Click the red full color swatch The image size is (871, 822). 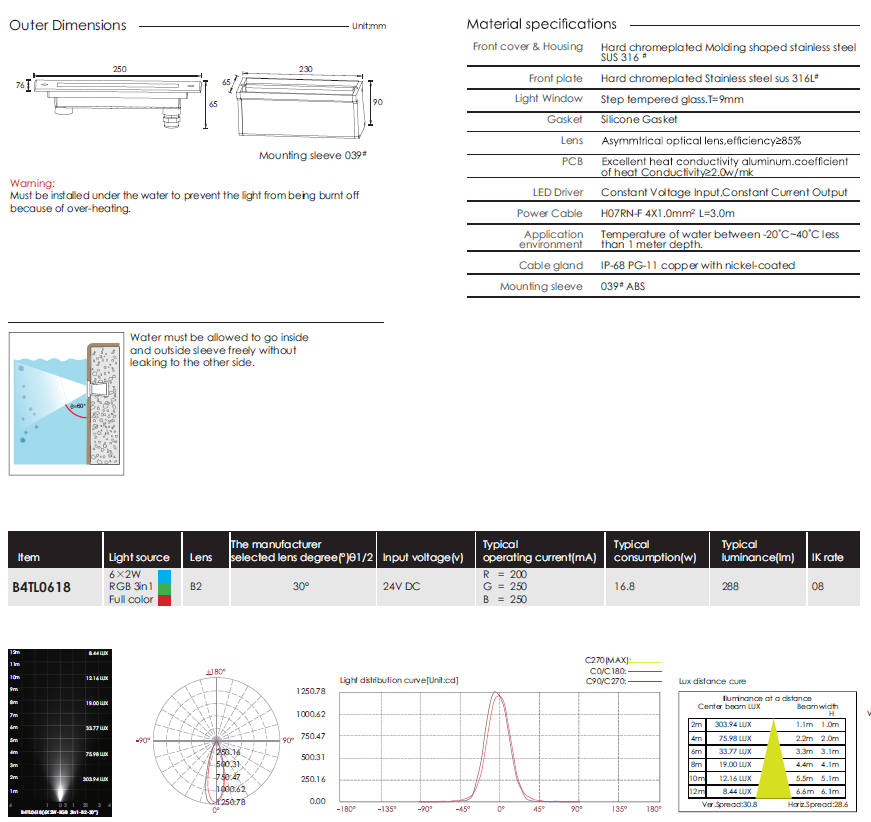click(164, 599)
